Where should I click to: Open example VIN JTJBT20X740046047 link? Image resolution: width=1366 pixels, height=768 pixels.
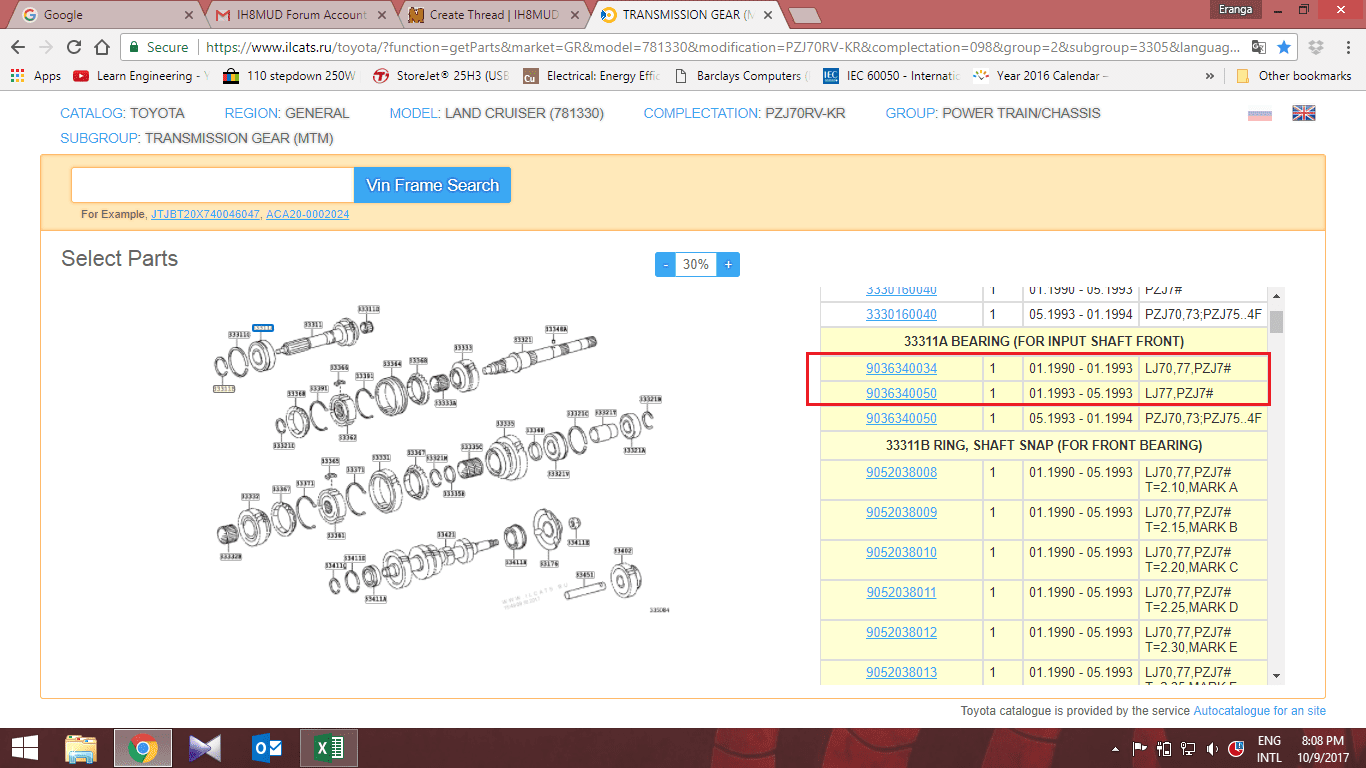[205, 214]
